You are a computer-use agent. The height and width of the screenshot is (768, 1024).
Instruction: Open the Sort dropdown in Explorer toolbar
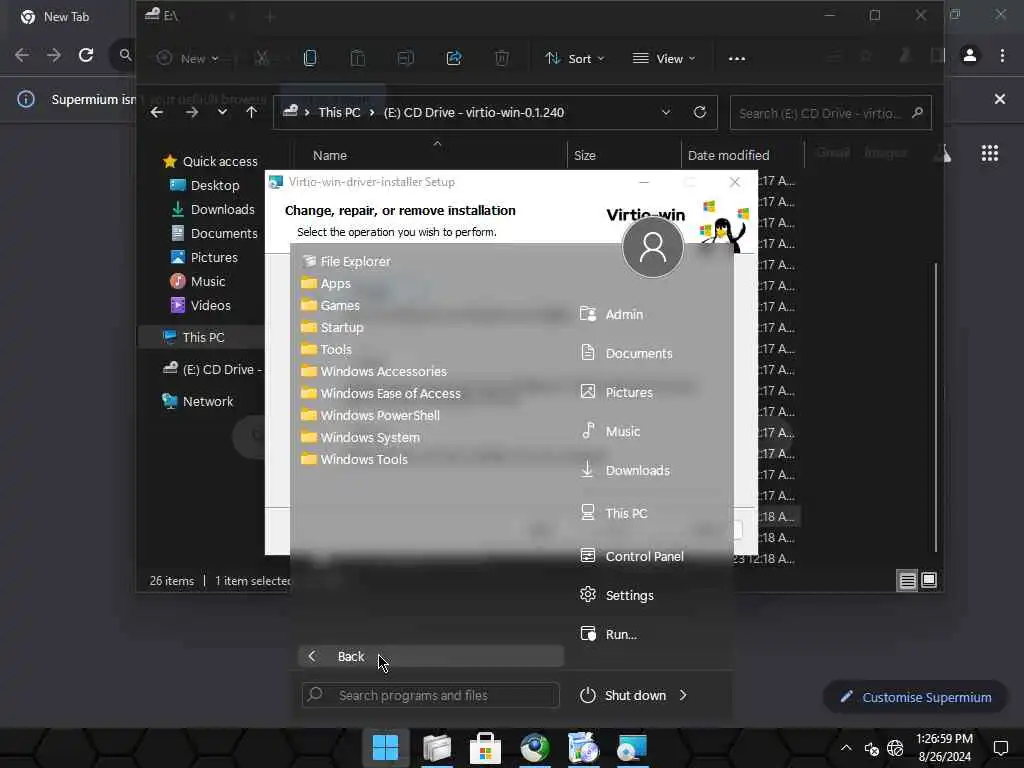575,59
